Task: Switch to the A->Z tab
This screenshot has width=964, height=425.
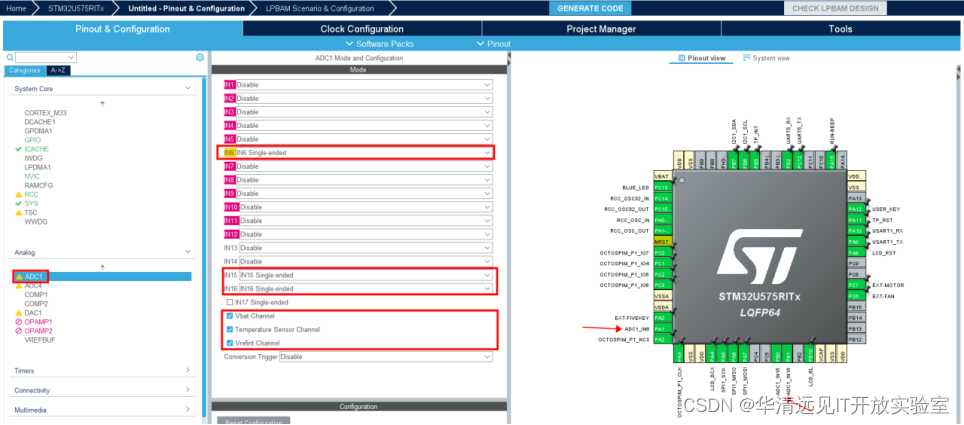Action: (x=59, y=71)
